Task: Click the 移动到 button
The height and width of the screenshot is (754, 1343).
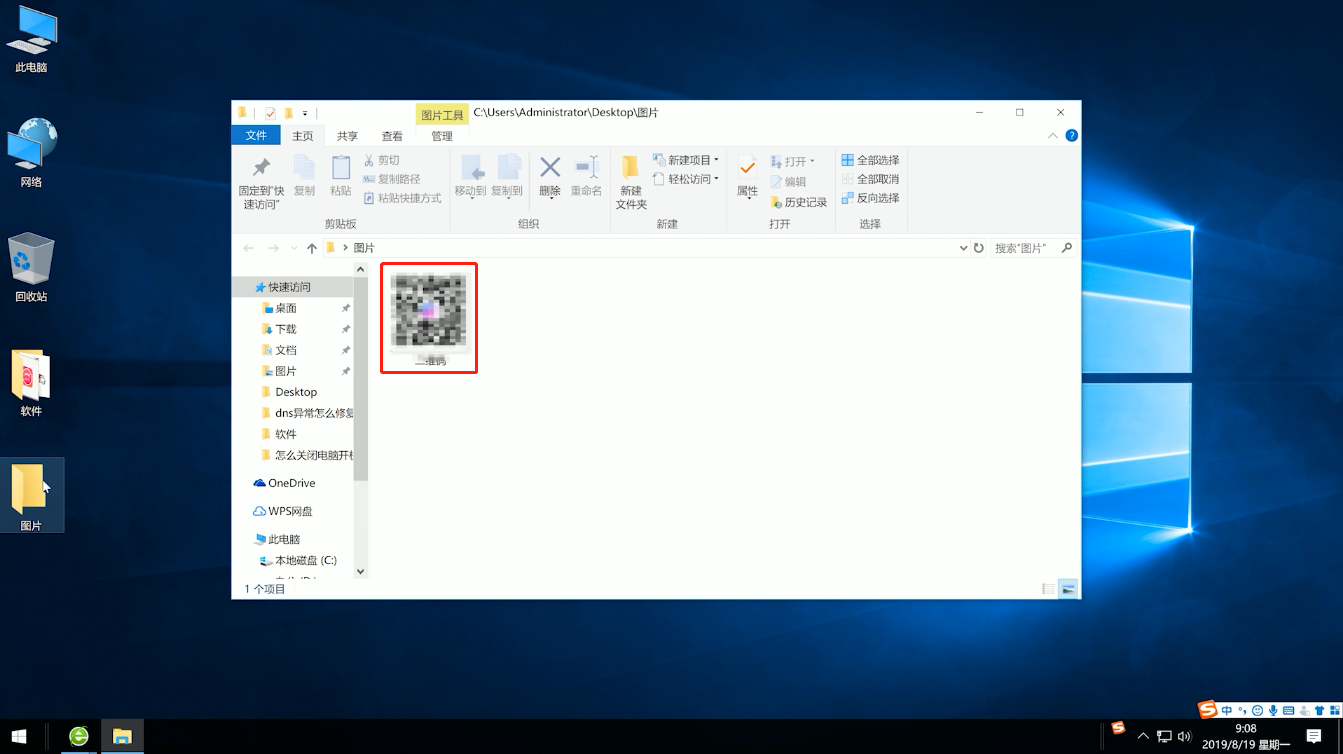Action: click(x=470, y=176)
